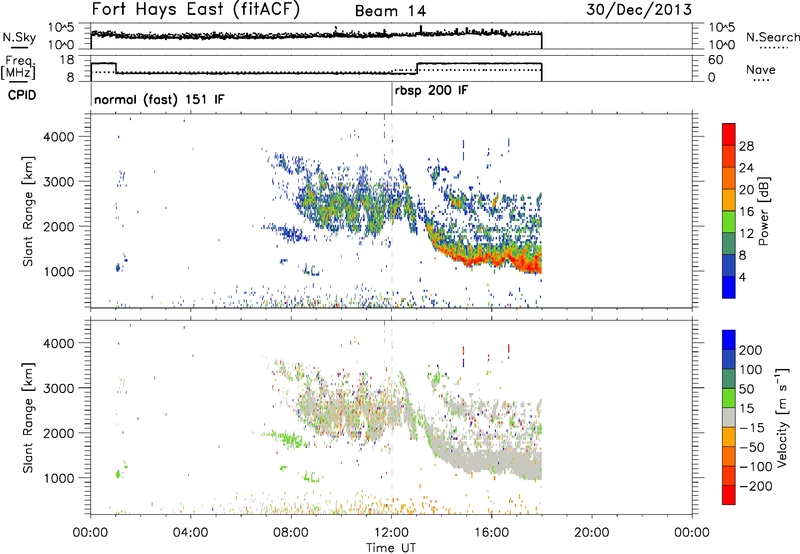The image size is (800, 554).
Task: Click the 'rbsp 200 IF' text
Action: pyautogui.click(x=431, y=91)
